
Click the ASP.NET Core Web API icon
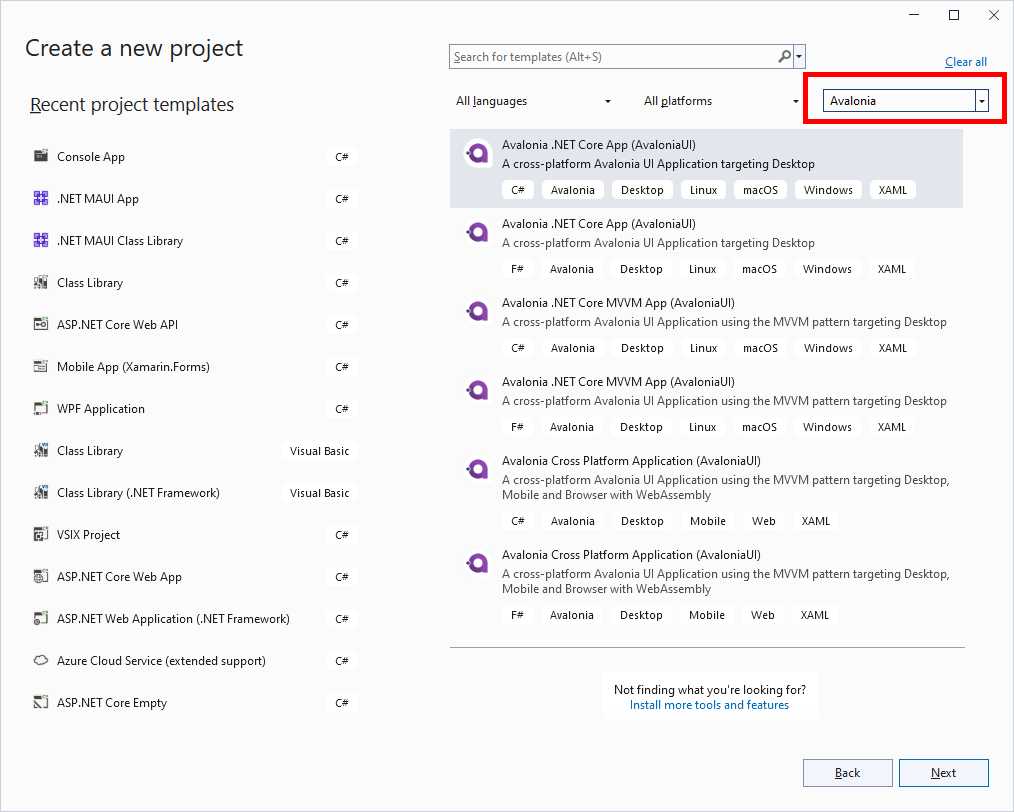41,323
